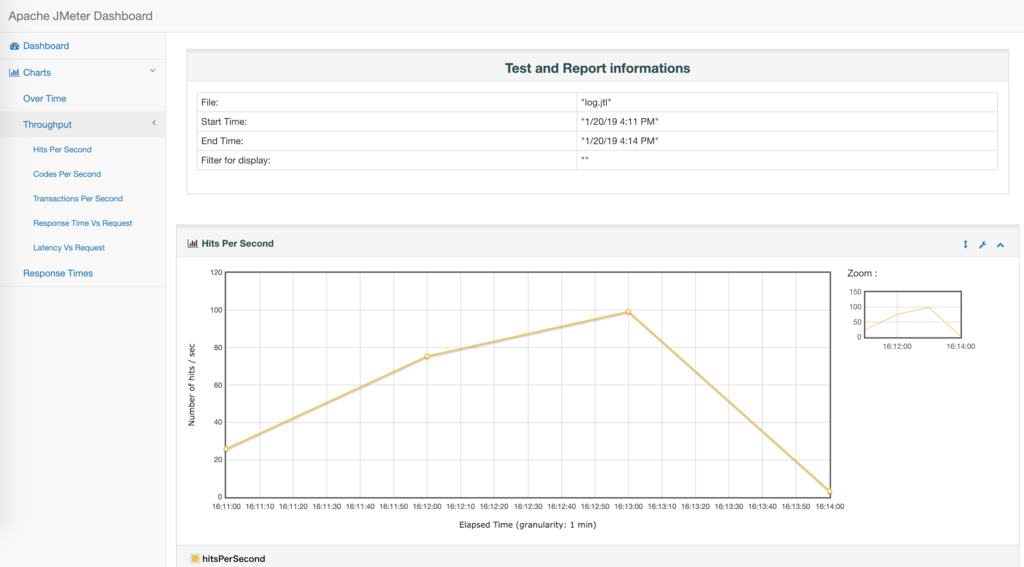Select the Throughput menu entry
The width and height of the screenshot is (1024, 567).
pos(47,125)
